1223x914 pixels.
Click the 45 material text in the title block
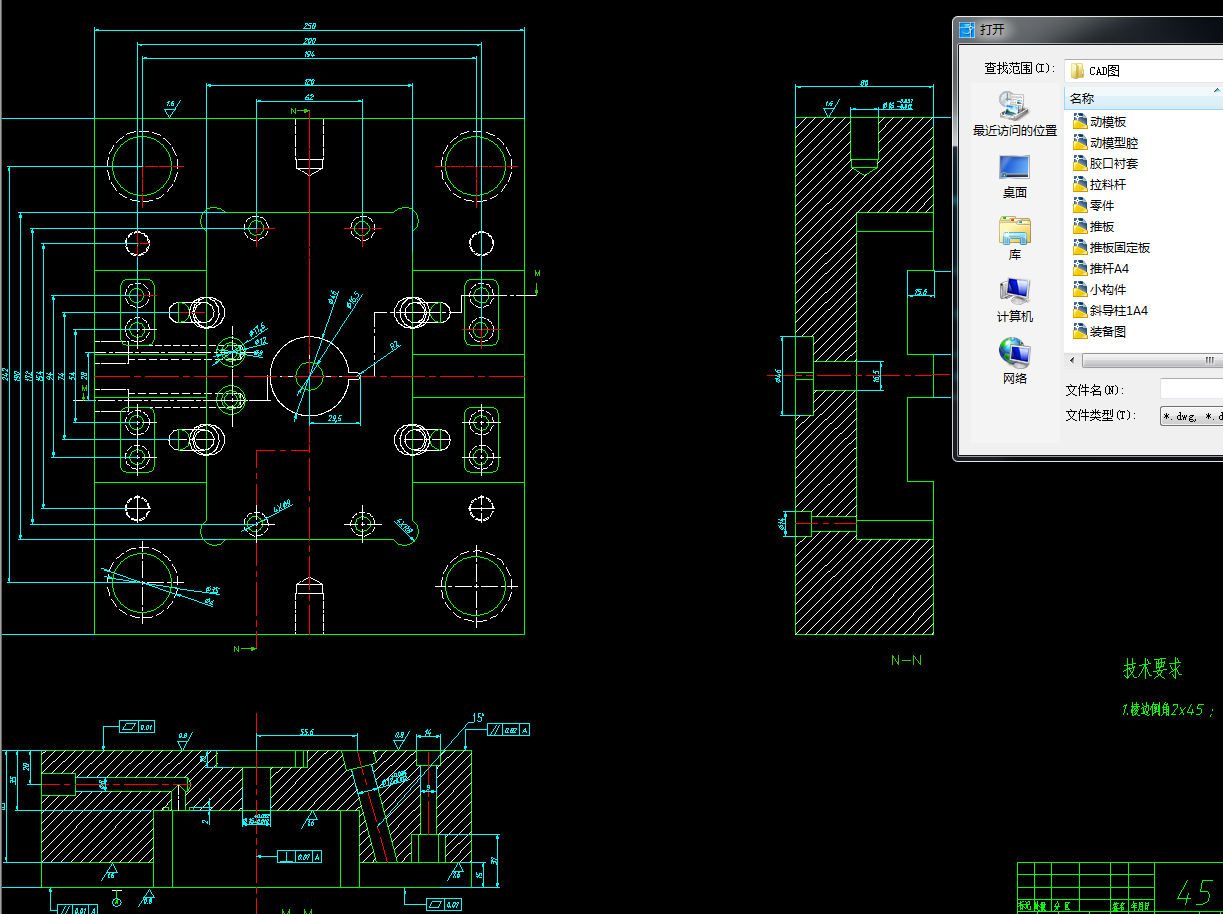click(x=1193, y=892)
